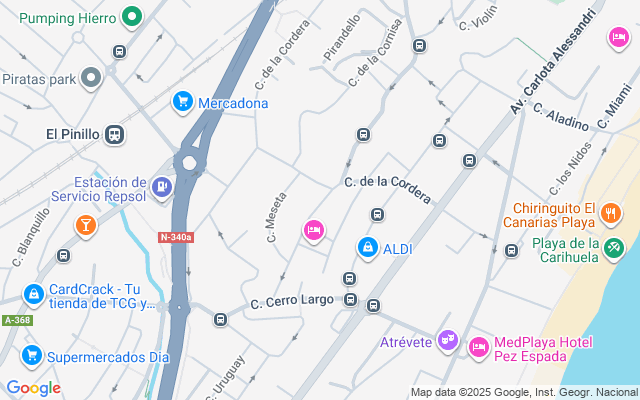640x400 pixels.
Task: Open the orange cocktail bar marker
Action: tap(86, 226)
